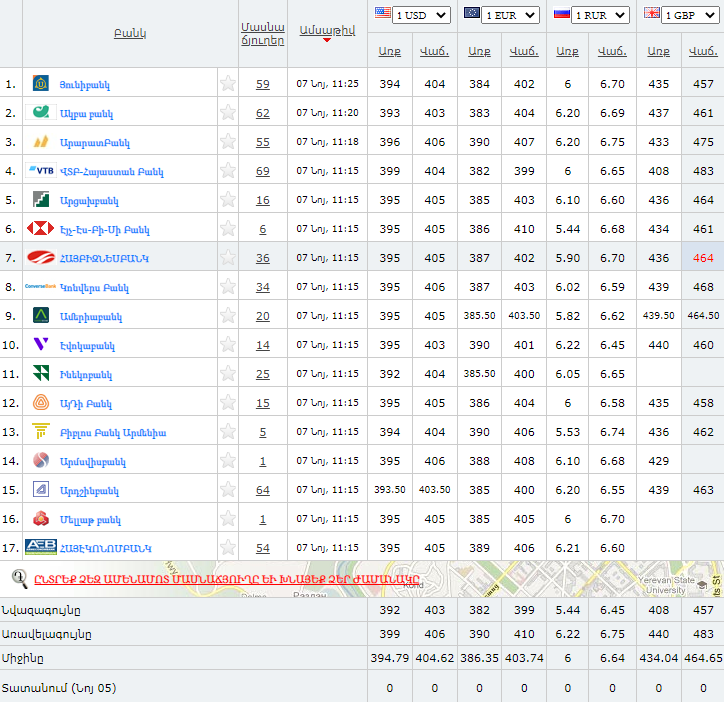Click the ԱրարատԲանկ logo icon
Screen dimensions: 724x702
(41, 141)
